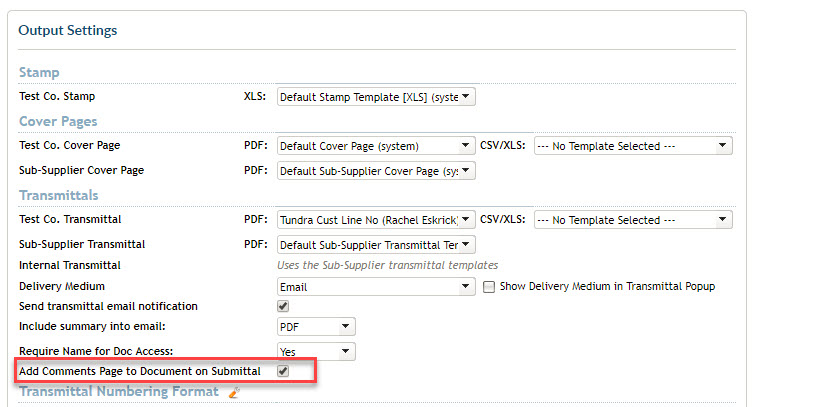Click the Add Comments Page label text

point(140,372)
